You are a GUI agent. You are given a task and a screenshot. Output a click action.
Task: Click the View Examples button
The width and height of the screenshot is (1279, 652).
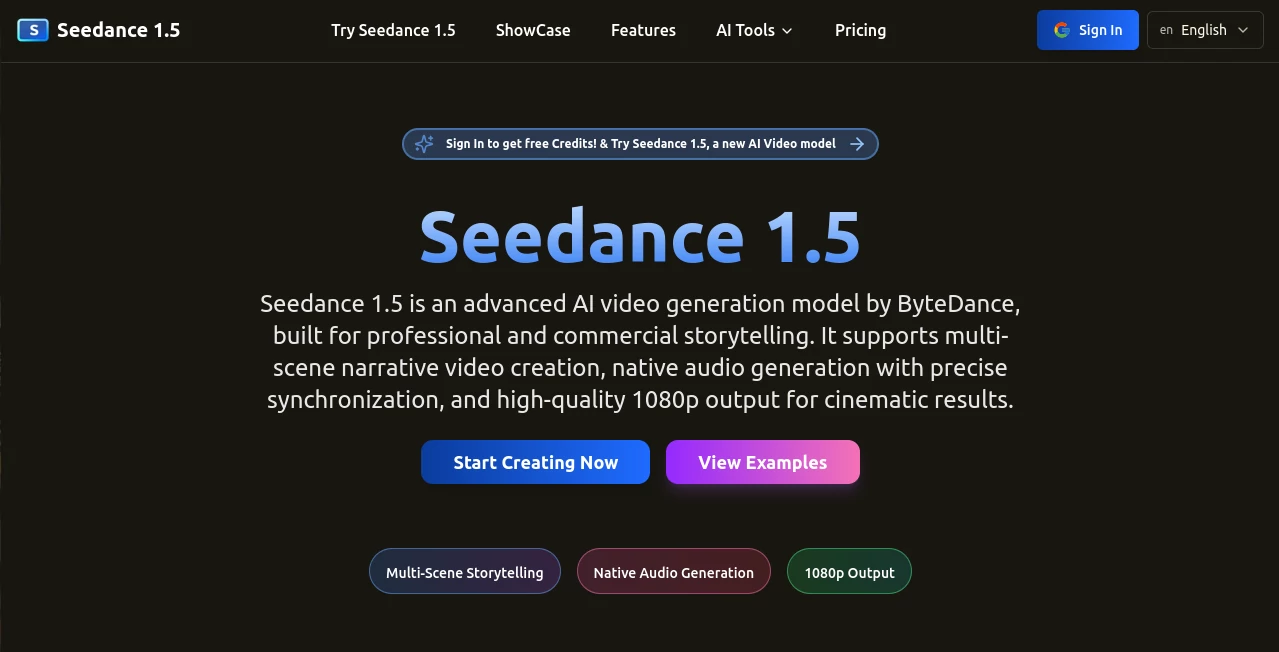click(x=762, y=462)
